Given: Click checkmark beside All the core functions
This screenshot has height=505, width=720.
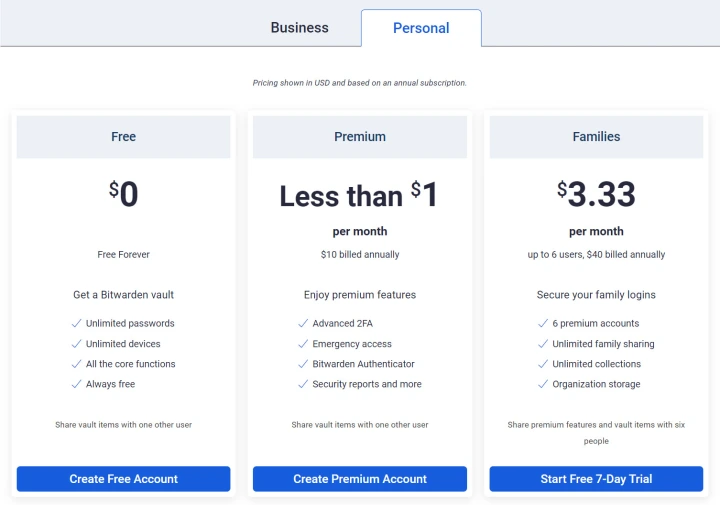Looking at the screenshot, I should tap(76, 364).
